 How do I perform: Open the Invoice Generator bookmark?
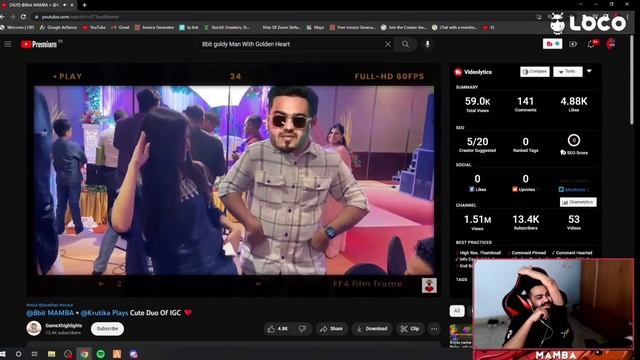click(x=154, y=27)
